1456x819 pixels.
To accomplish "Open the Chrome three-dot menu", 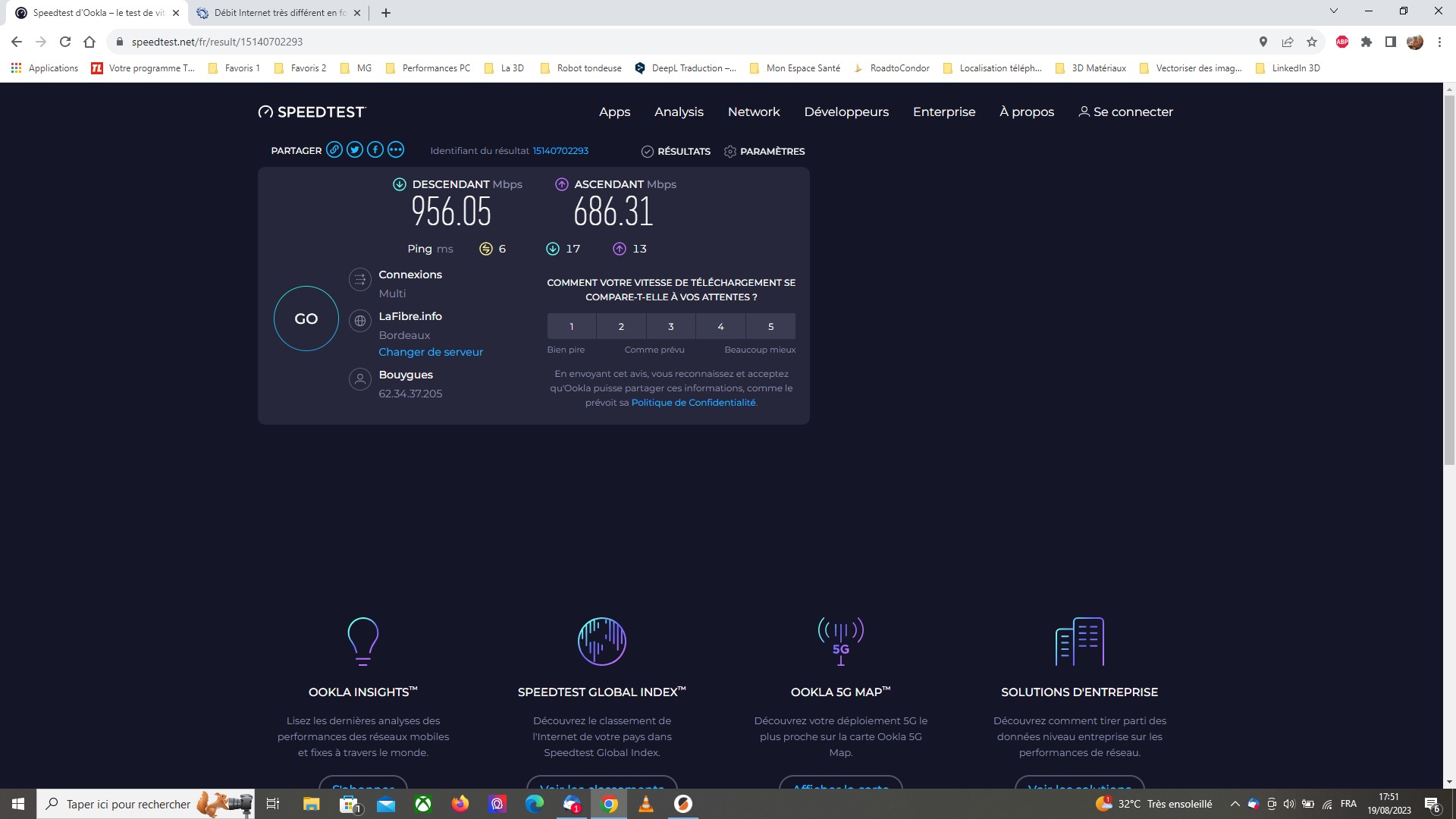I will tap(1439, 42).
